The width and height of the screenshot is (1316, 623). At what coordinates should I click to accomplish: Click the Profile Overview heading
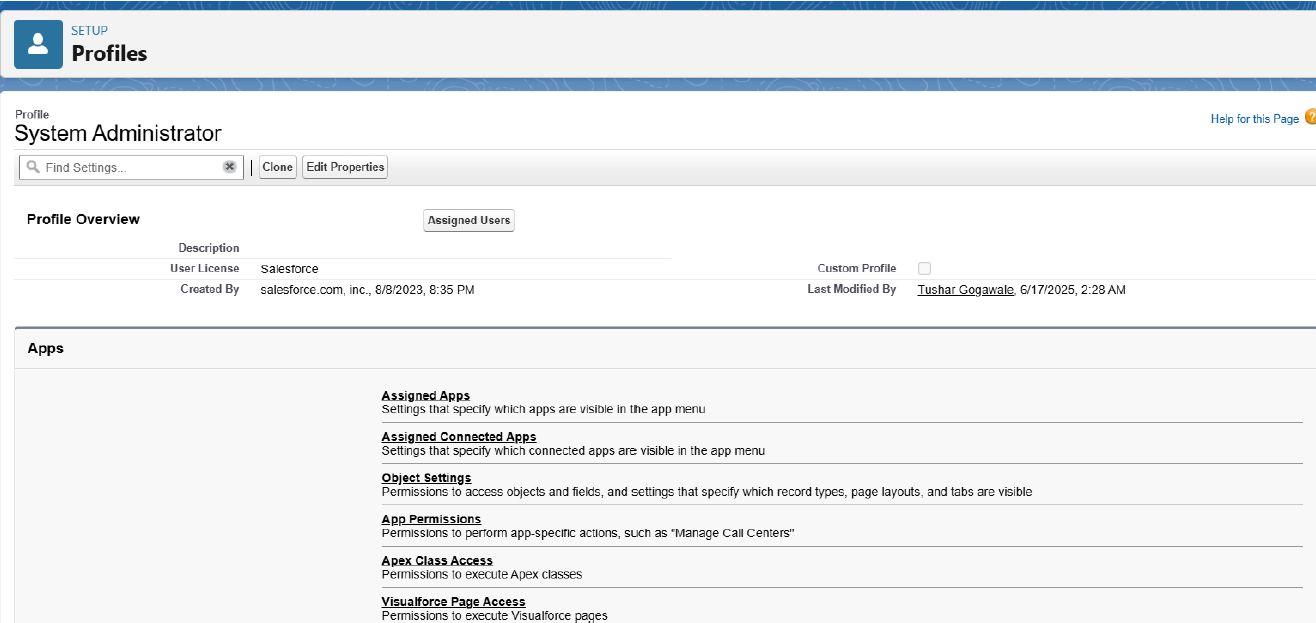pyautogui.click(x=83, y=219)
